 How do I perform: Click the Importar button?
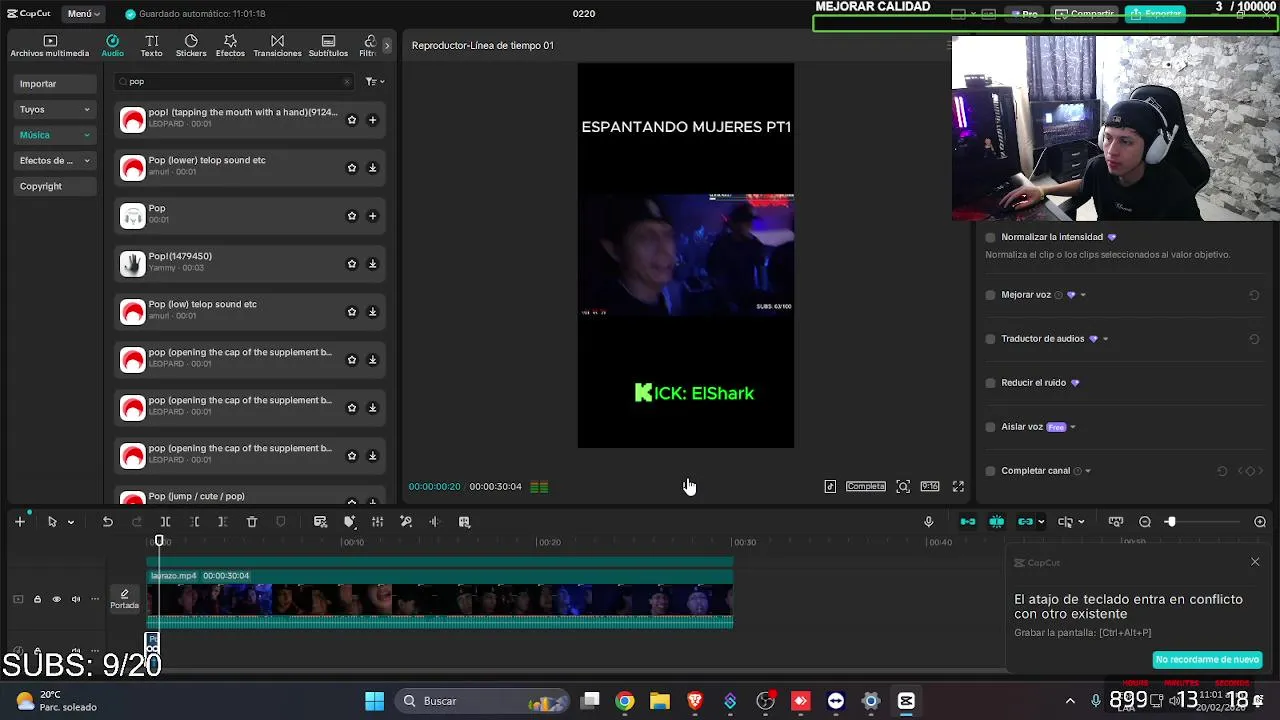tap(55, 84)
